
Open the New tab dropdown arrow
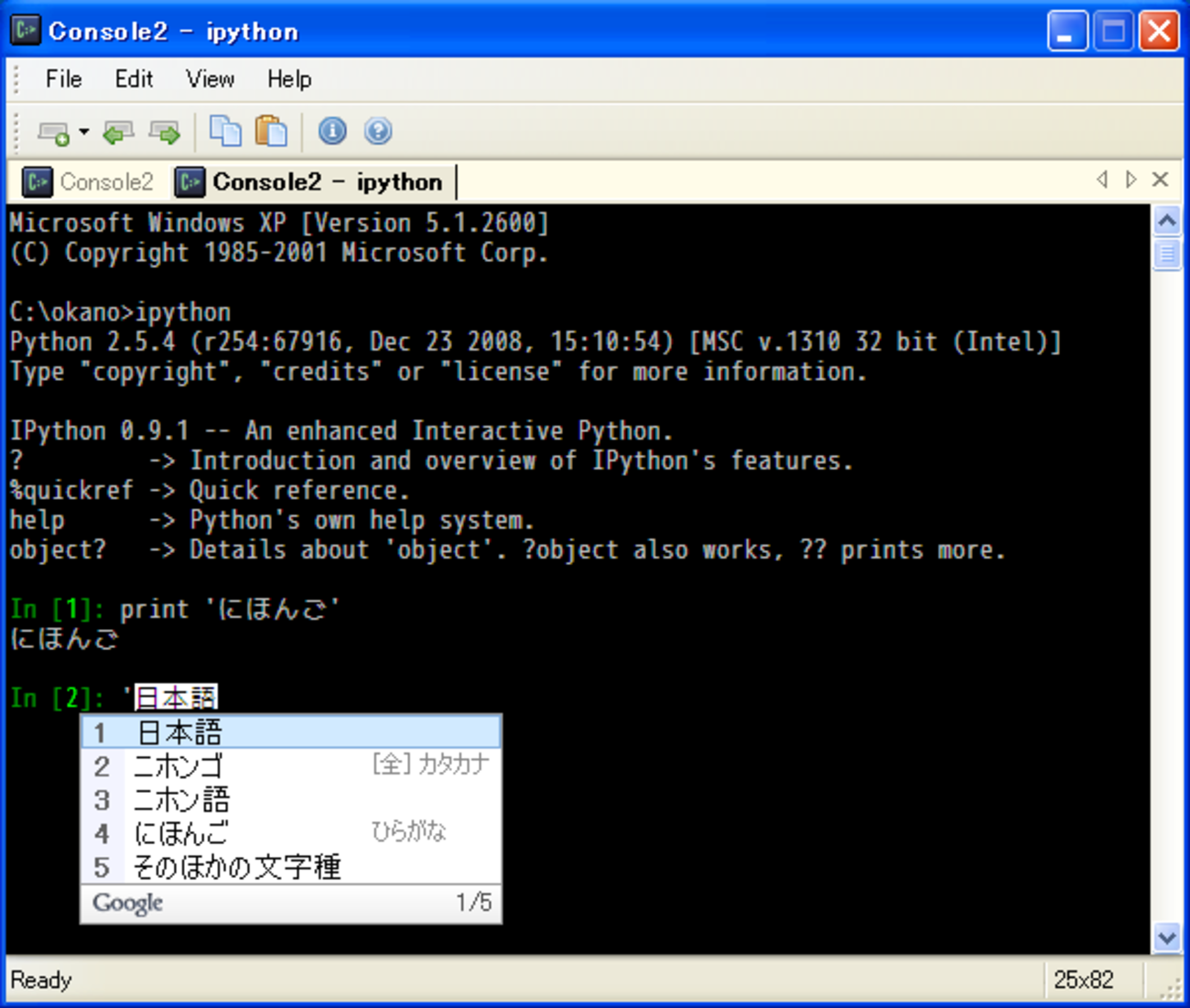pyautogui.click(x=84, y=133)
